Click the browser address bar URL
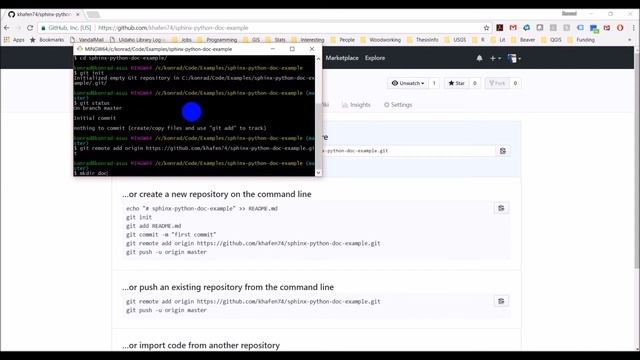Viewport: 640px width, 360px height. pyautogui.click(x=173, y=28)
